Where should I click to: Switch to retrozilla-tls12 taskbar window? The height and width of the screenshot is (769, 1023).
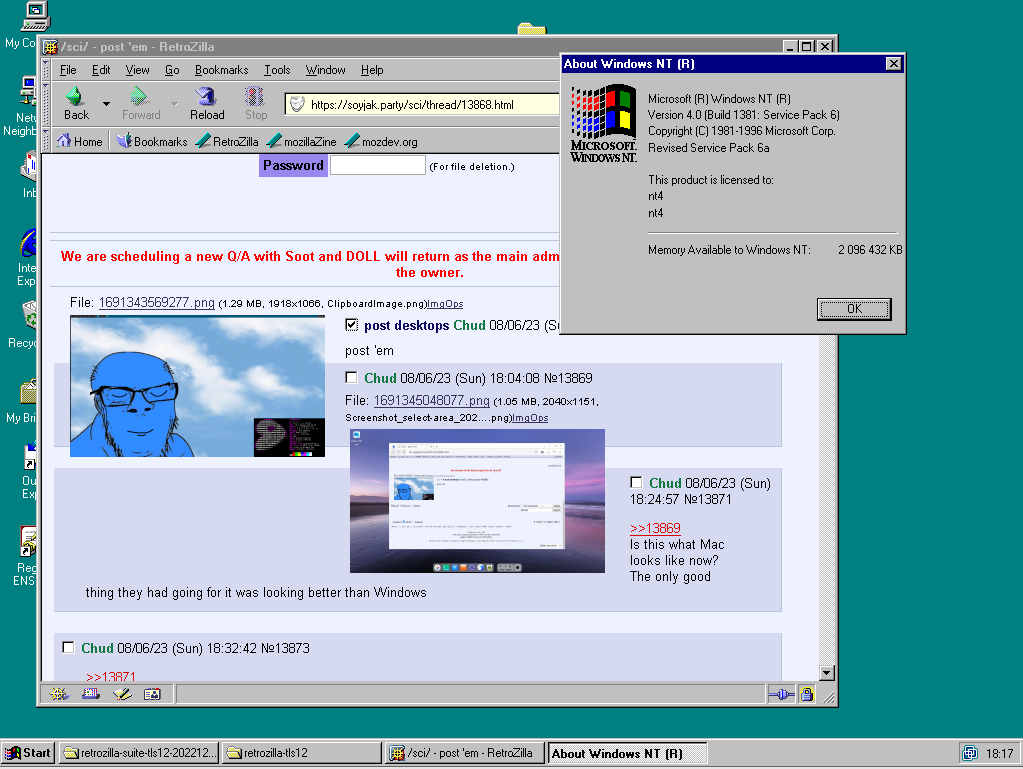[x=301, y=753]
